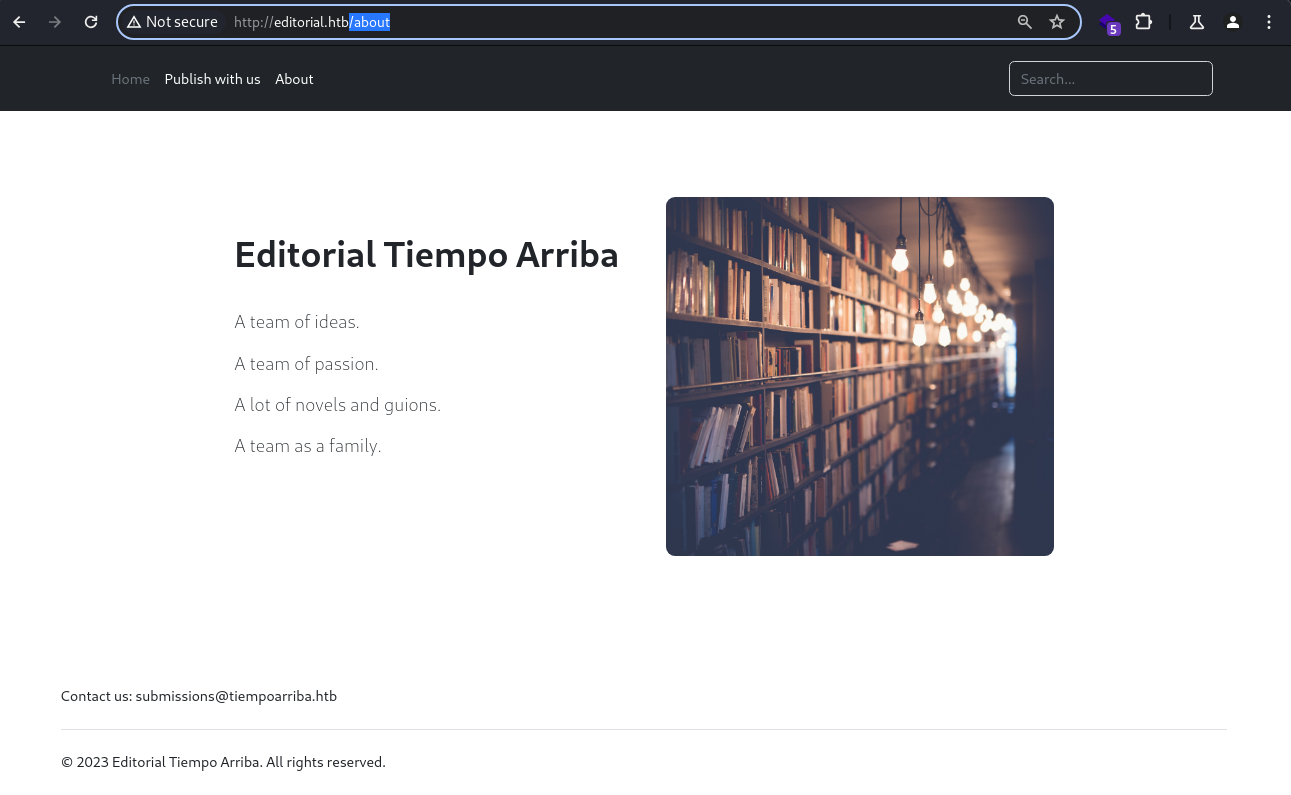Select the About nav link
This screenshot has height=795, width=1291.
pyautogui.click(x=294, y=79)
